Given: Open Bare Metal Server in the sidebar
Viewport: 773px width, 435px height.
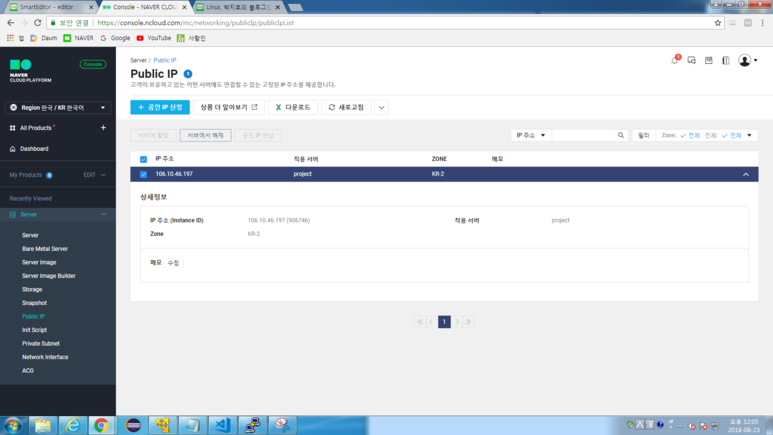Looking at the screenshot, I should (x=45, y=249).
